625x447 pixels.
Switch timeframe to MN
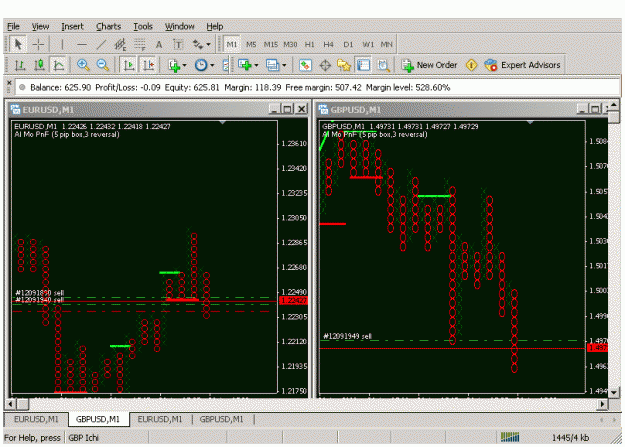coord(386,44)
